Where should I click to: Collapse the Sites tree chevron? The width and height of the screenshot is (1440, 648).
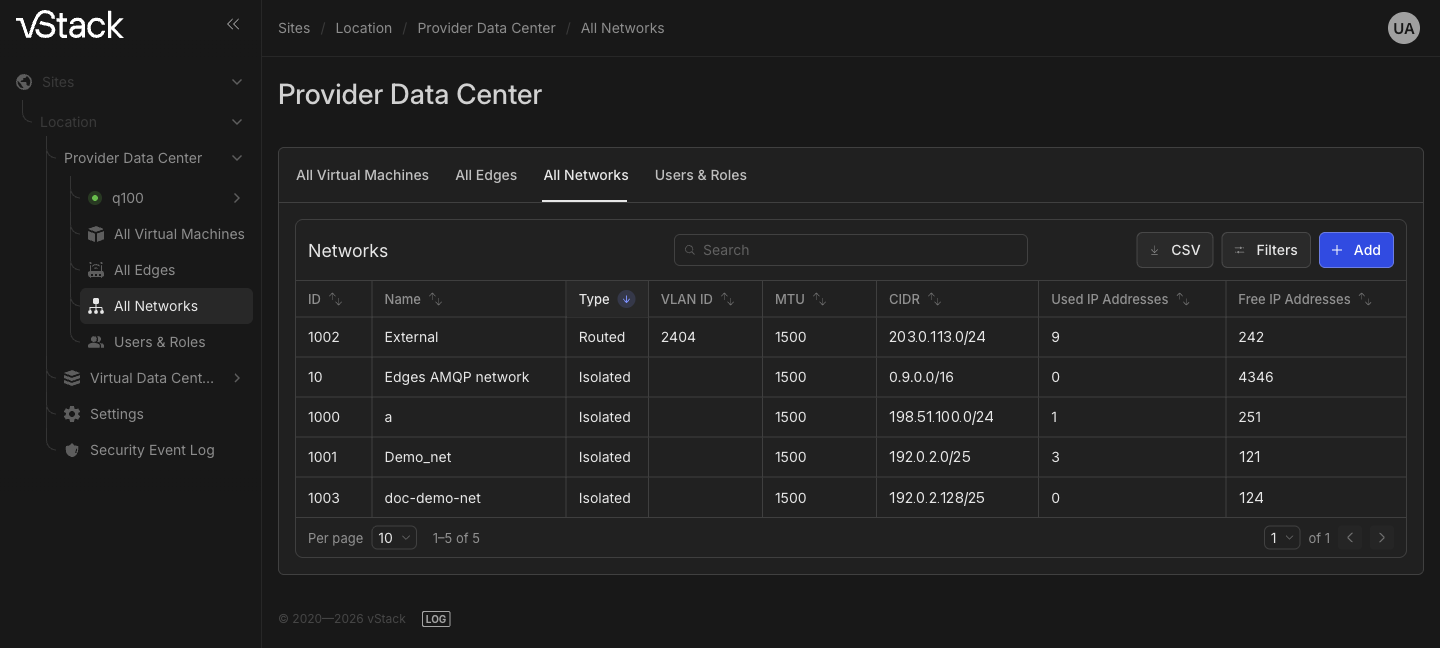pyautogui.click(x=237, y=82)
